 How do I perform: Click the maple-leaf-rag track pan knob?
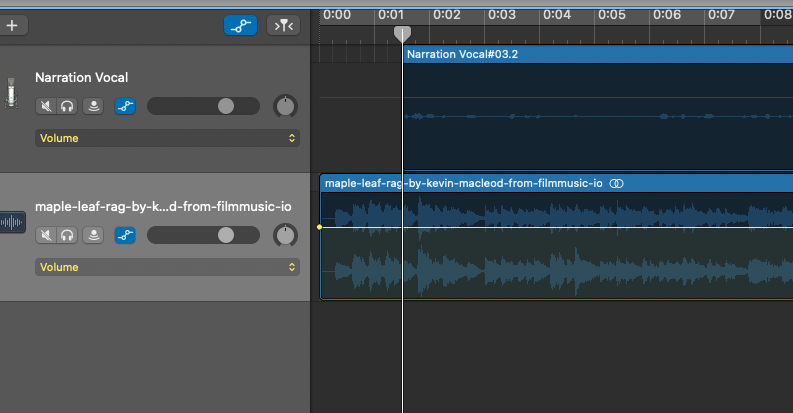coord(285,235)
